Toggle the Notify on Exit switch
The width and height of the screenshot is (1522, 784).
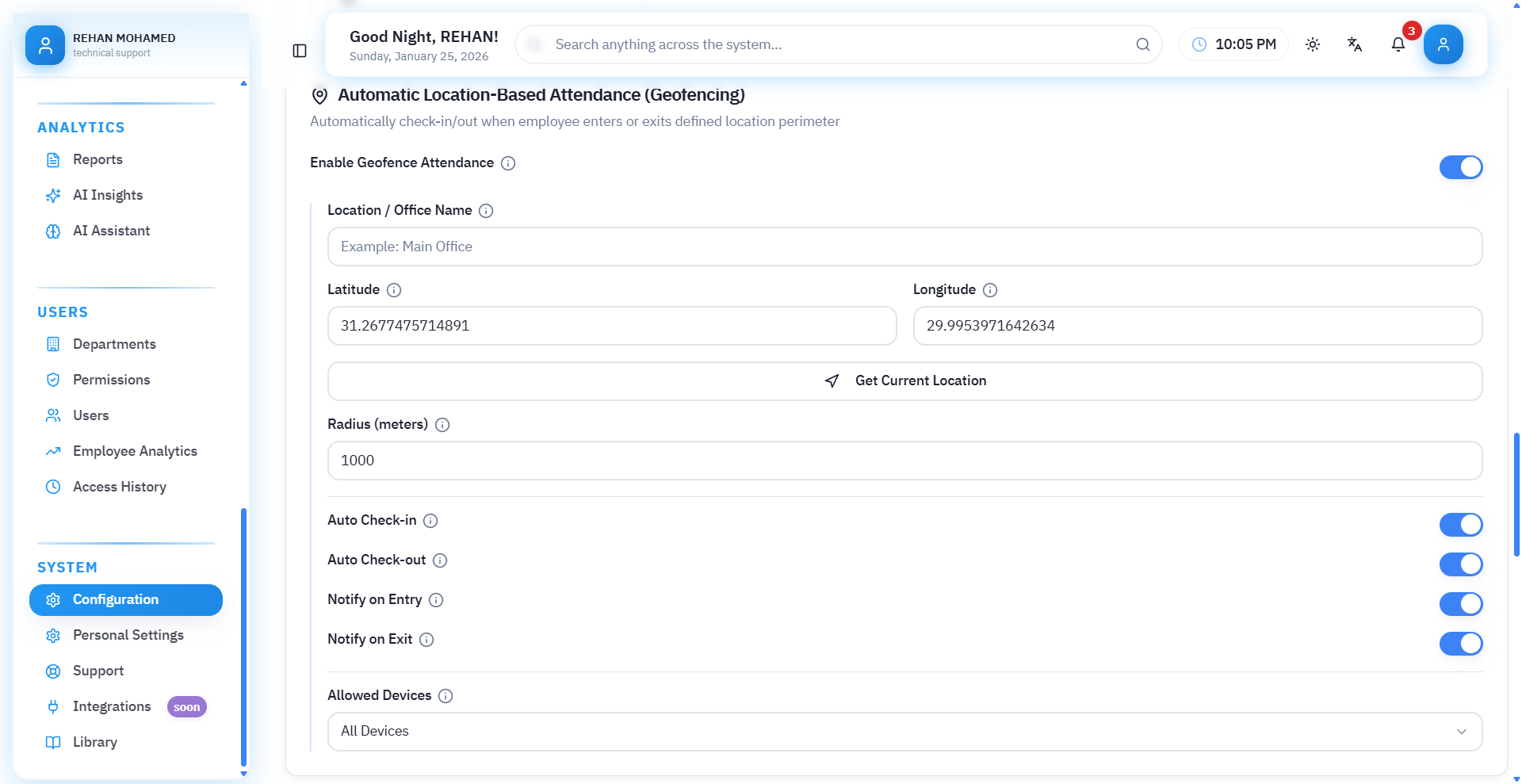1460,644
